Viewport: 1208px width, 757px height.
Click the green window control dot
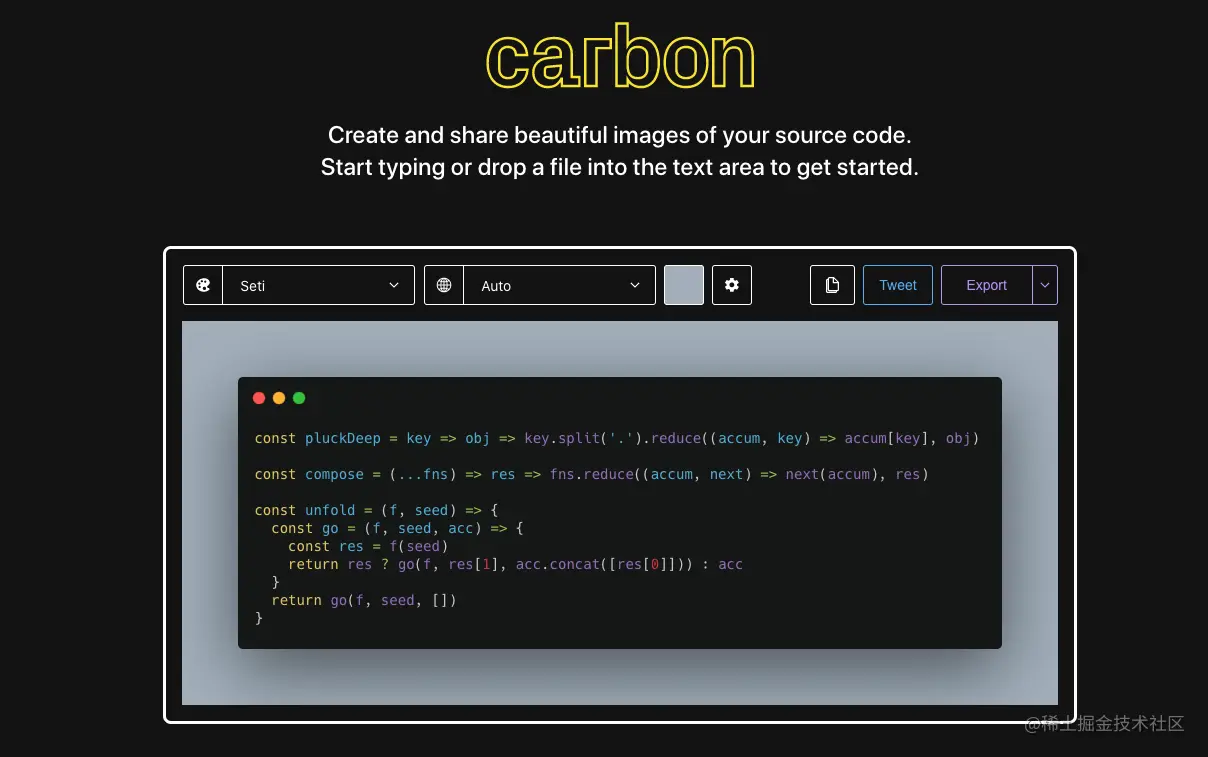point(299,398)
